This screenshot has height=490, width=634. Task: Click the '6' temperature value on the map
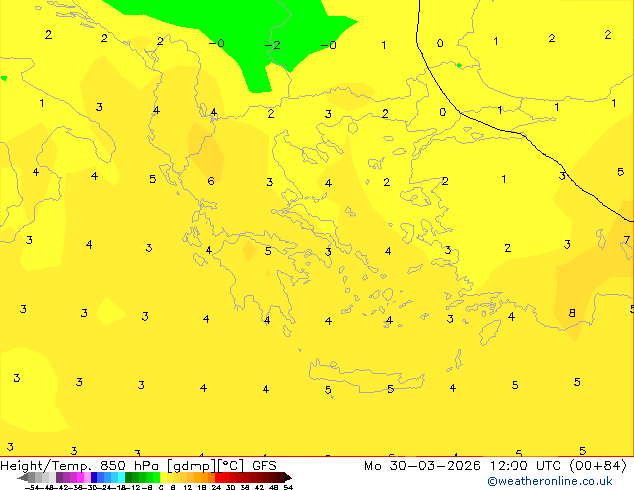[x=211, y=181]
